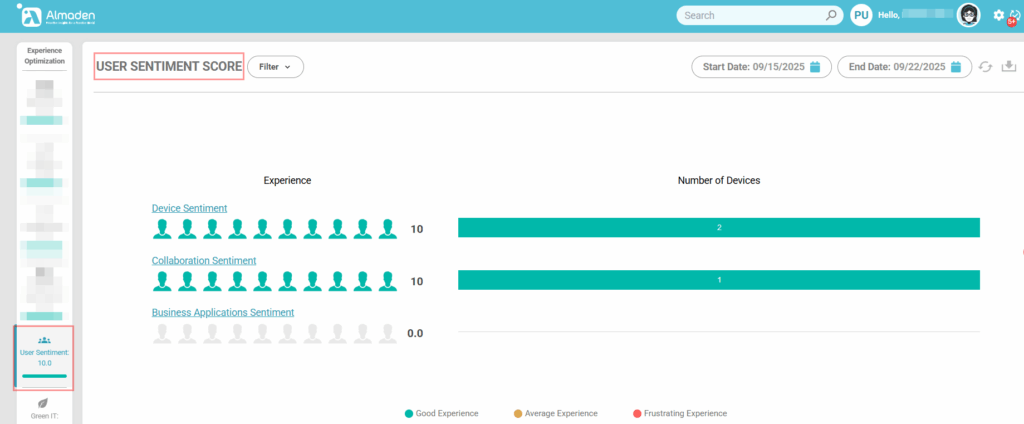Open the Collaboration Sentiment link
This screenshot has height=424, width=1024.
pos(204,260)
